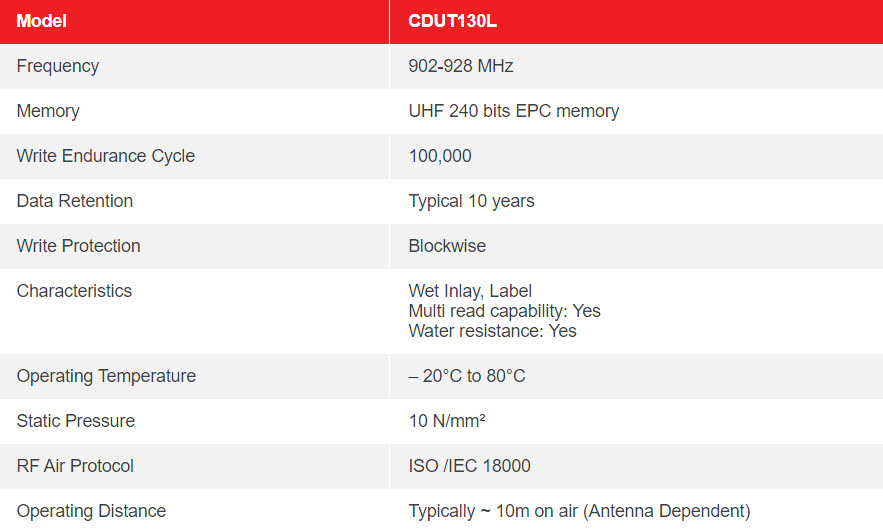
Task: Select the Model header cell
Action: point(194,21)
